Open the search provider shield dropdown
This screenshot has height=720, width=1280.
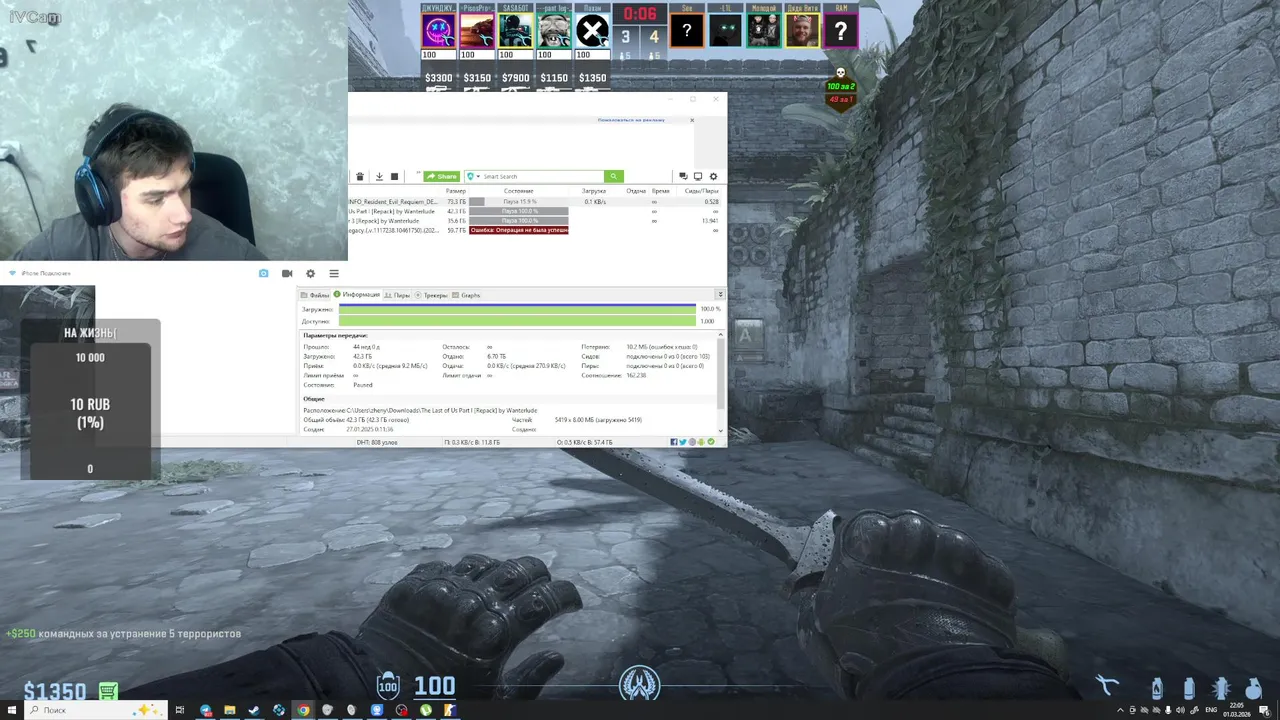(472, 176)
